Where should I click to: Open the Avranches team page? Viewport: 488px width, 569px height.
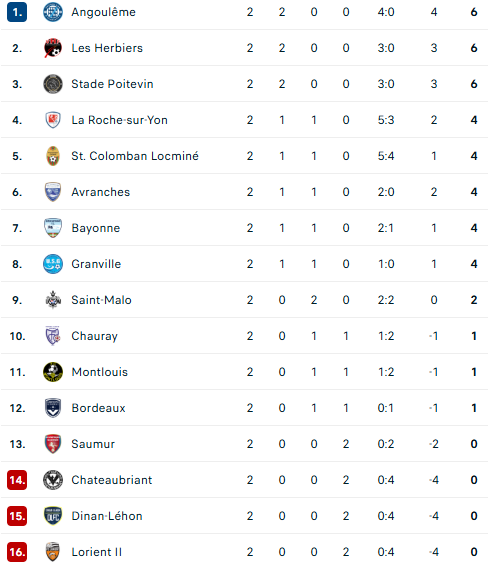pos(101,192)
